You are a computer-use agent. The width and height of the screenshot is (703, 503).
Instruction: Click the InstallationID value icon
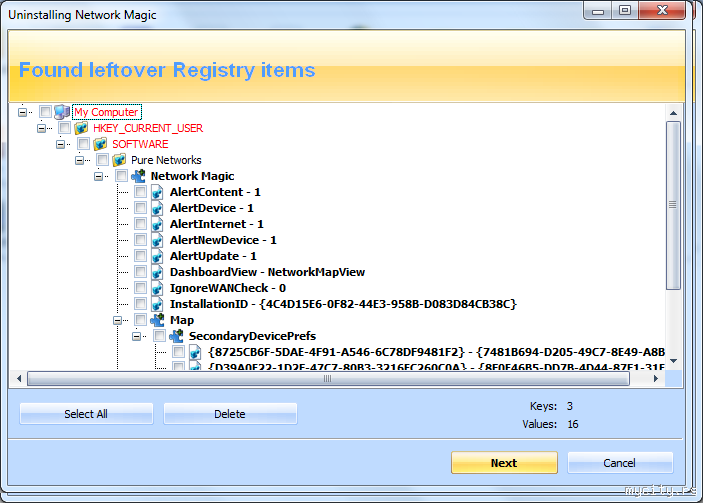click(157, 304)
